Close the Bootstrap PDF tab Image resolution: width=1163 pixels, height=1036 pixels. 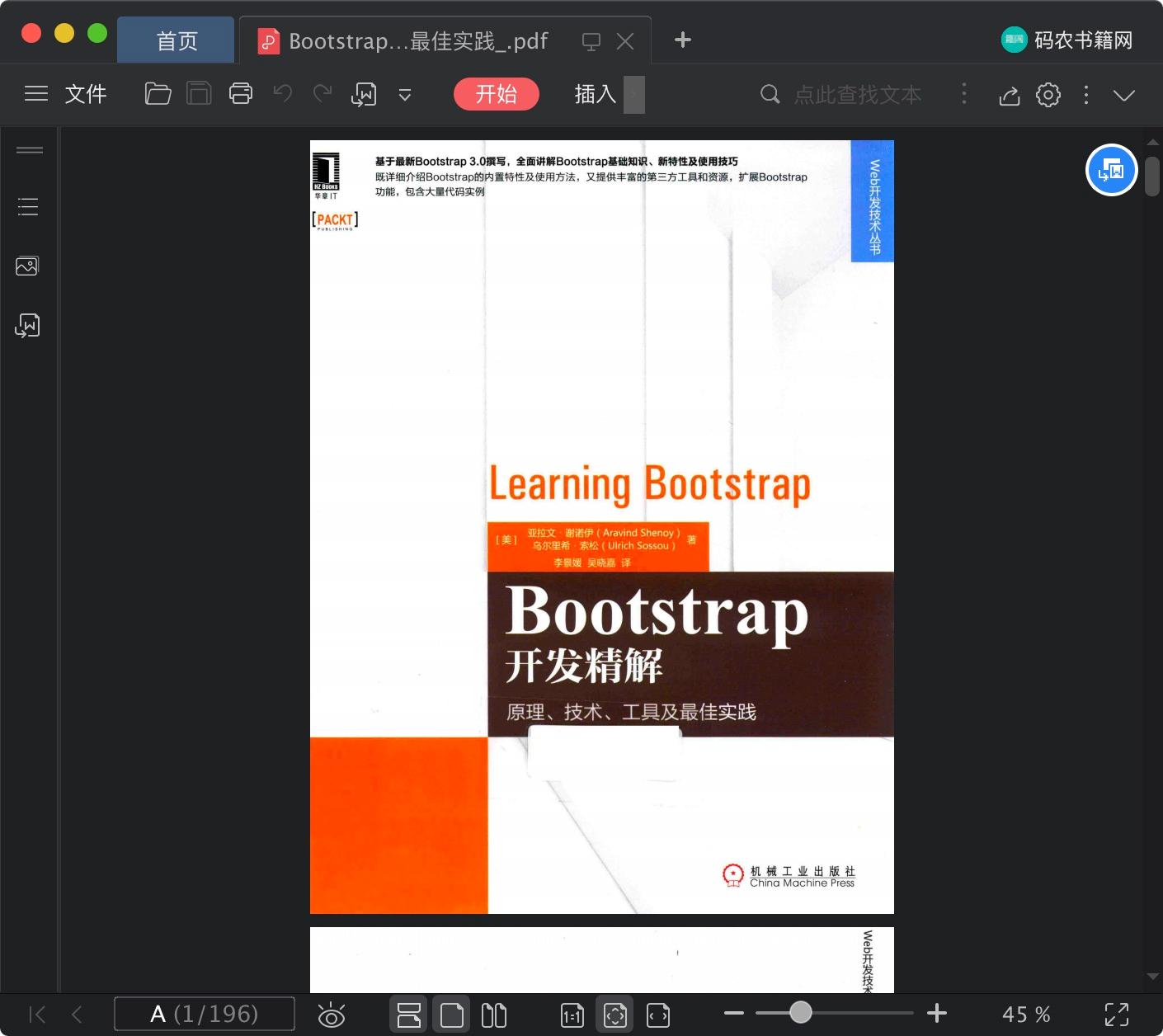625,41
